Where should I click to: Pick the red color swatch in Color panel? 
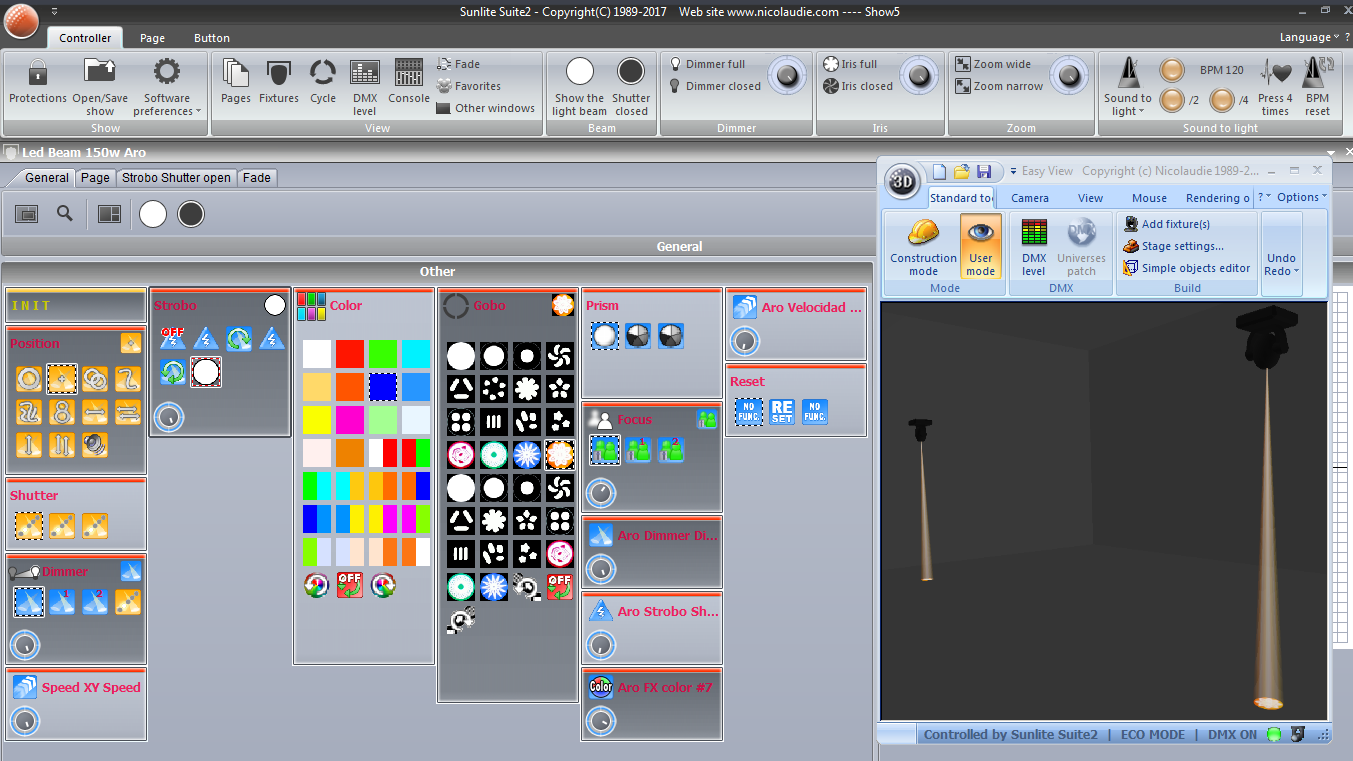pos(350,354)
